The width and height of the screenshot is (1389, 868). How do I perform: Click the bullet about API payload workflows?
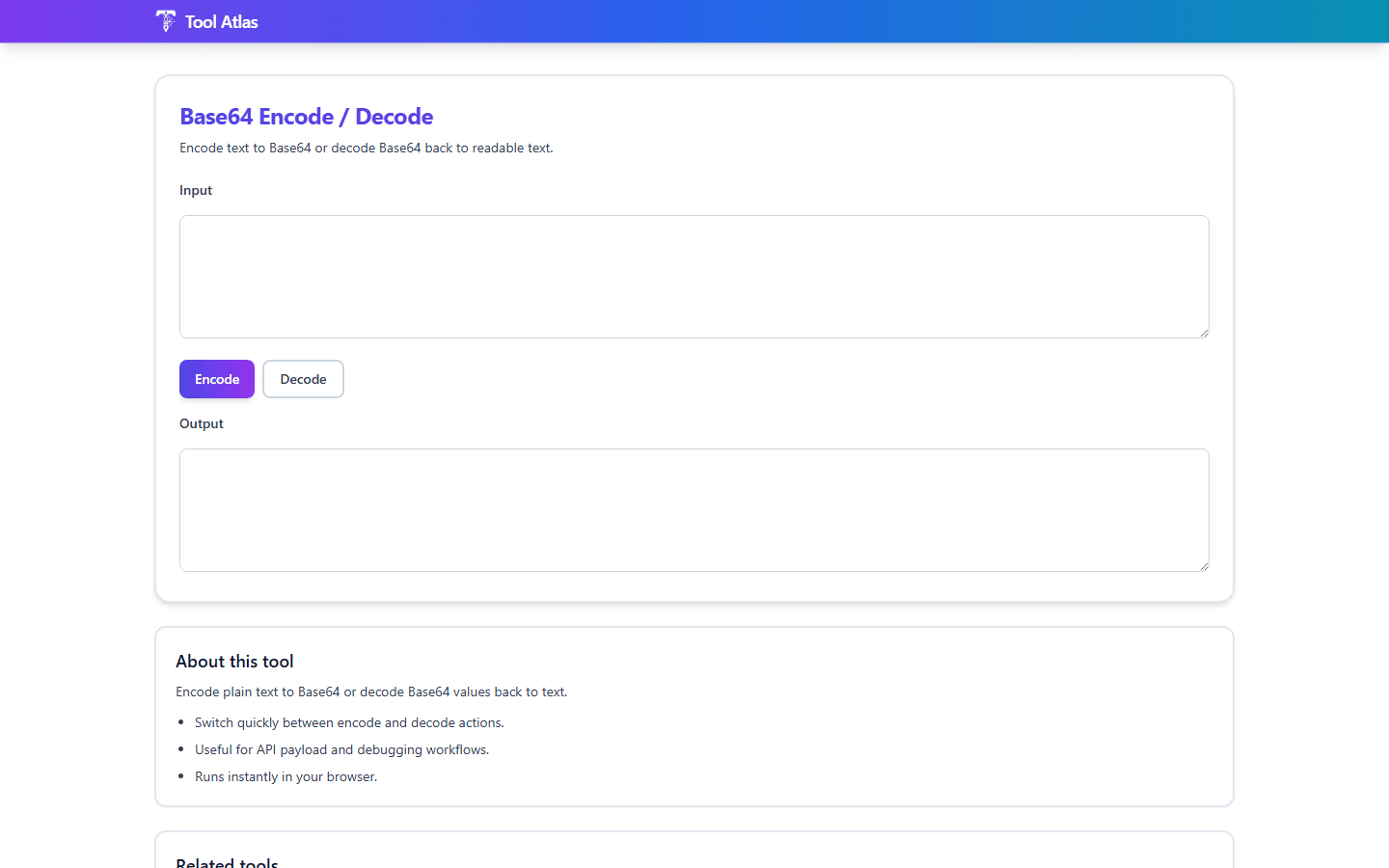pyautogui.click(x=341, y=749)
